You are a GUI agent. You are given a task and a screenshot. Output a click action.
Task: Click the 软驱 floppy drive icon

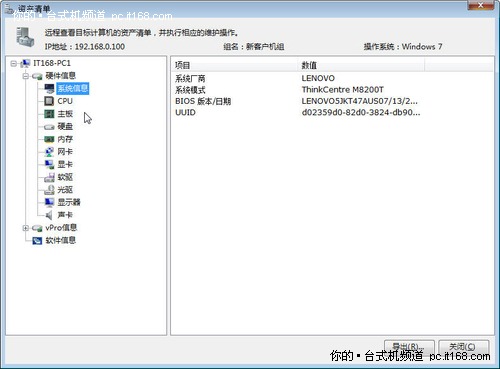[x=49, y=177]
